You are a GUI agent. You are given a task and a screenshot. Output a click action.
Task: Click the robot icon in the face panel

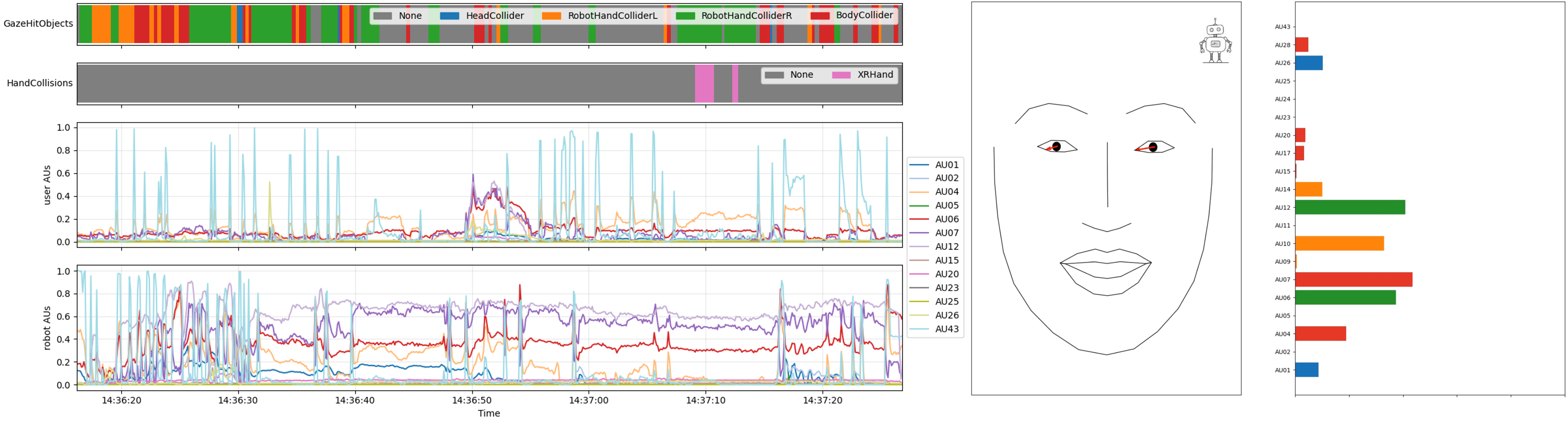pyautogui.click(x=1215, y=41)
